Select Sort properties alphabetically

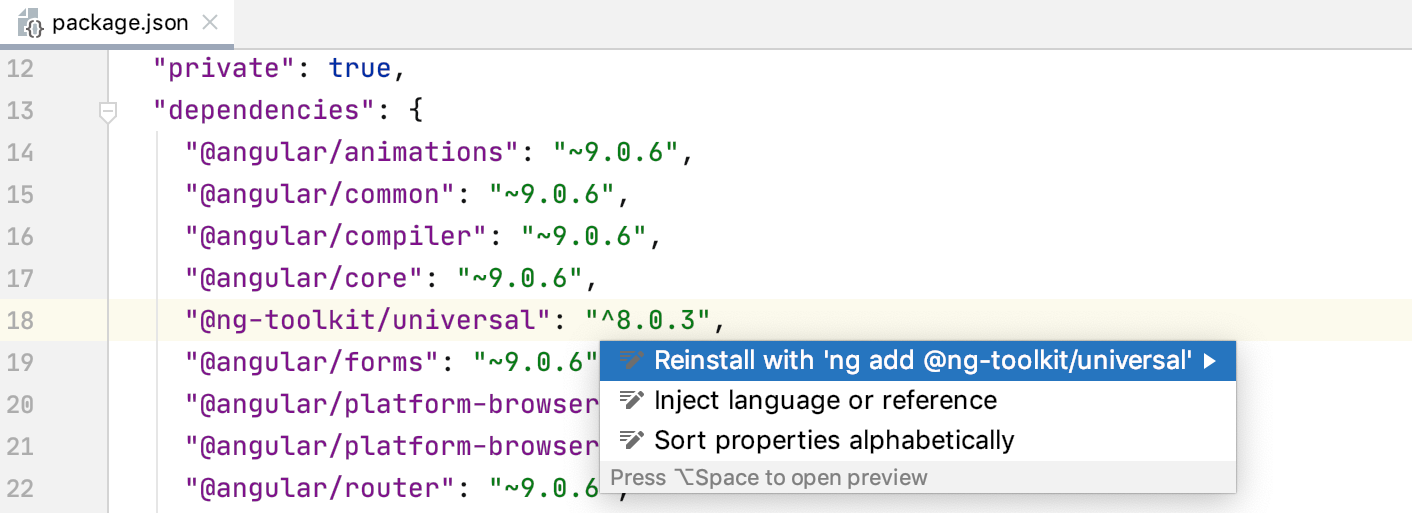pos(917,440)
